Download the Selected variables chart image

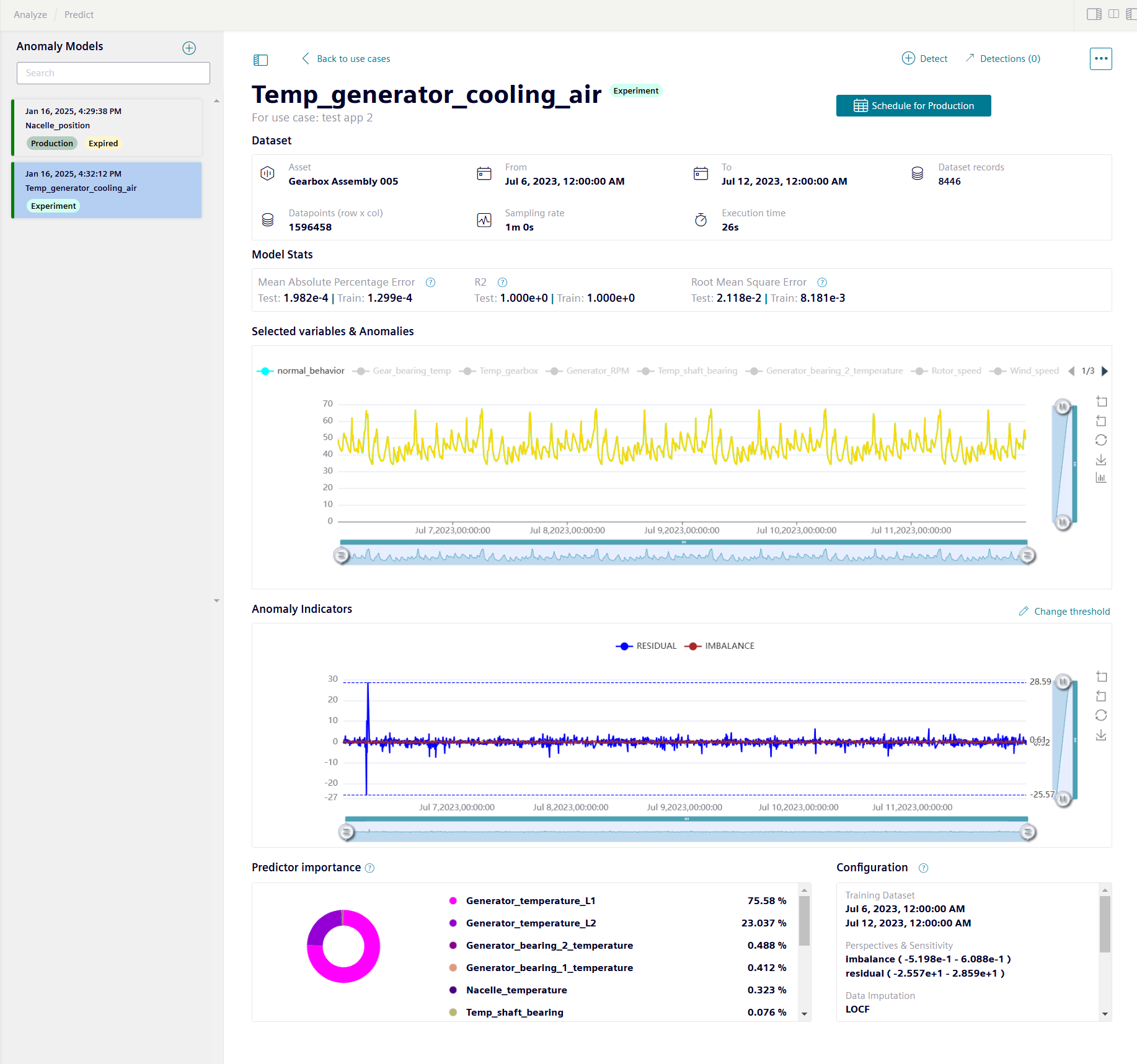1100,460
